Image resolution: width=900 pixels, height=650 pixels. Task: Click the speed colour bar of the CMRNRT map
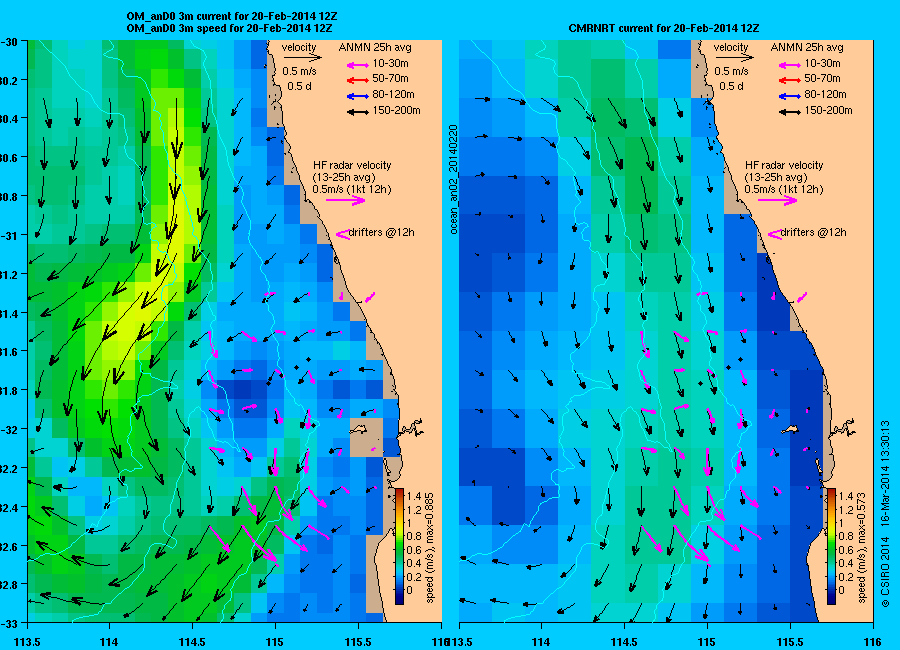(831, 546)
